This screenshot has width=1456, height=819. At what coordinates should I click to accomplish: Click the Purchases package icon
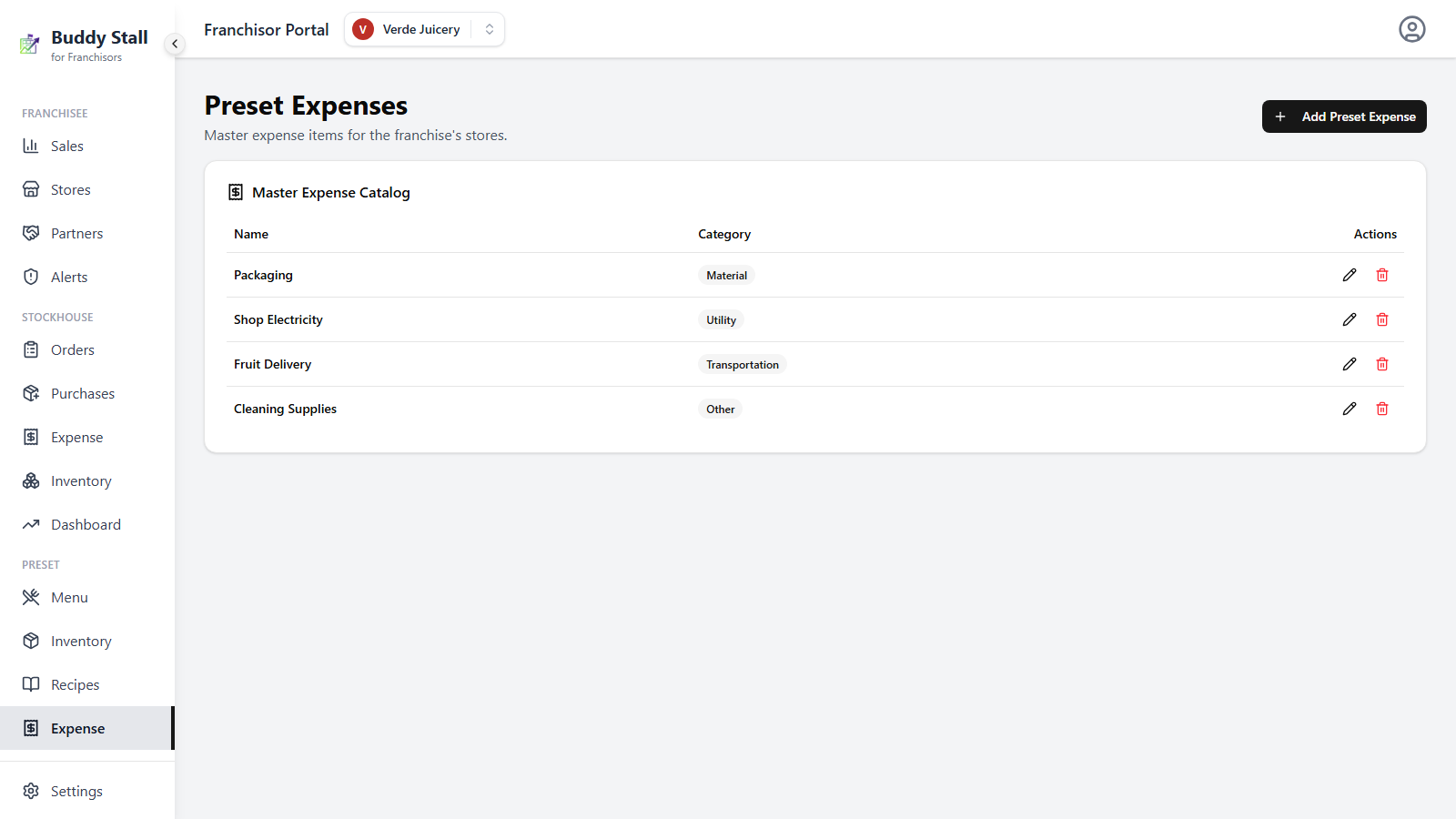[31, 393]
